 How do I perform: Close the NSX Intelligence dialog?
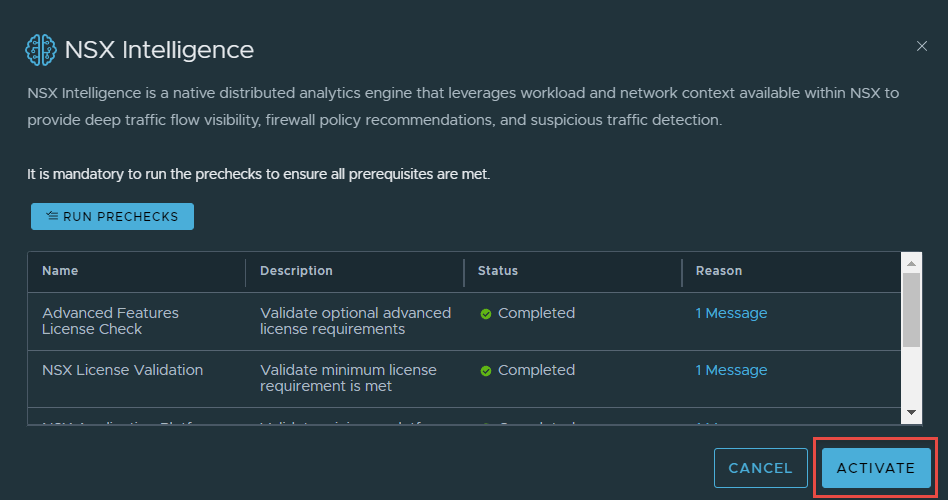921,46
